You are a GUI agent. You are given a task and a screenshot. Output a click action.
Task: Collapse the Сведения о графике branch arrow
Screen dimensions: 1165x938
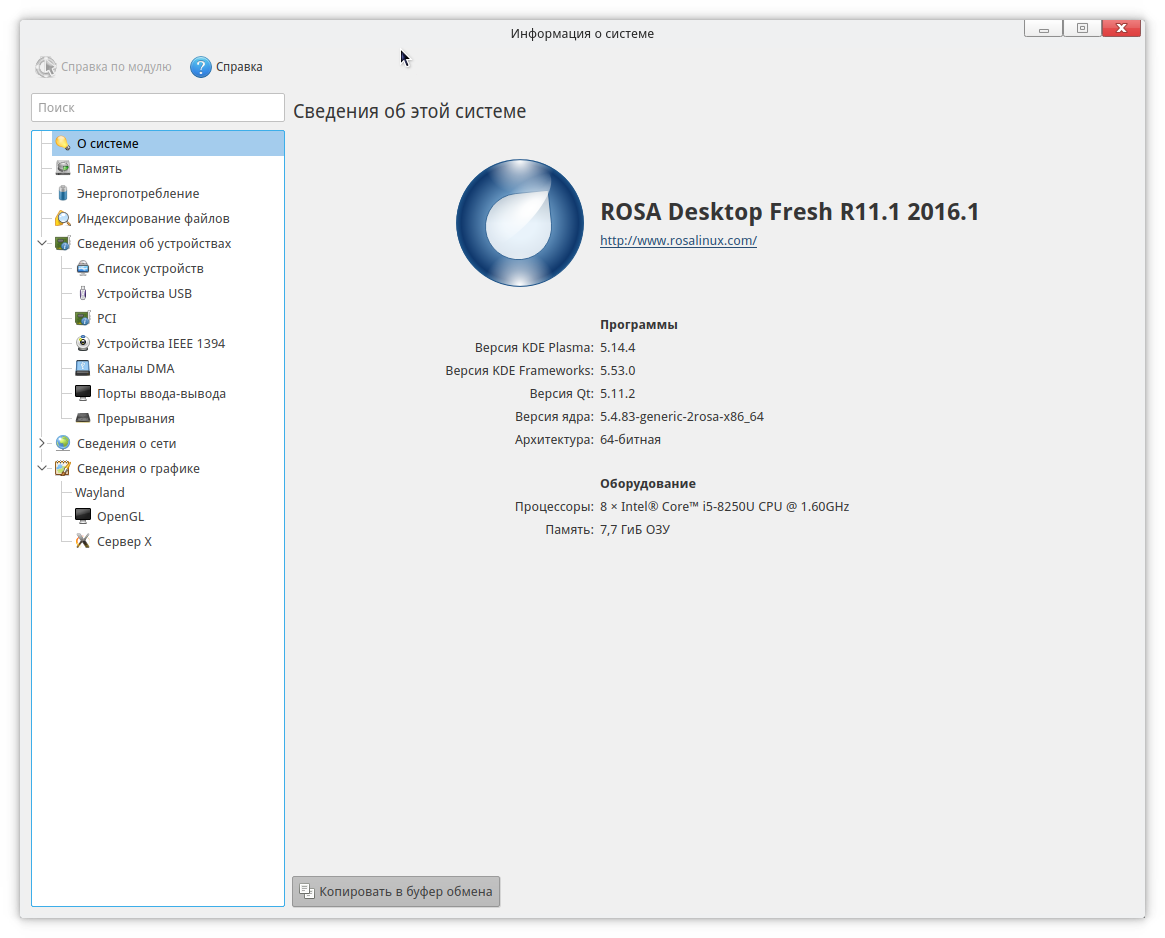pos(42,468)
